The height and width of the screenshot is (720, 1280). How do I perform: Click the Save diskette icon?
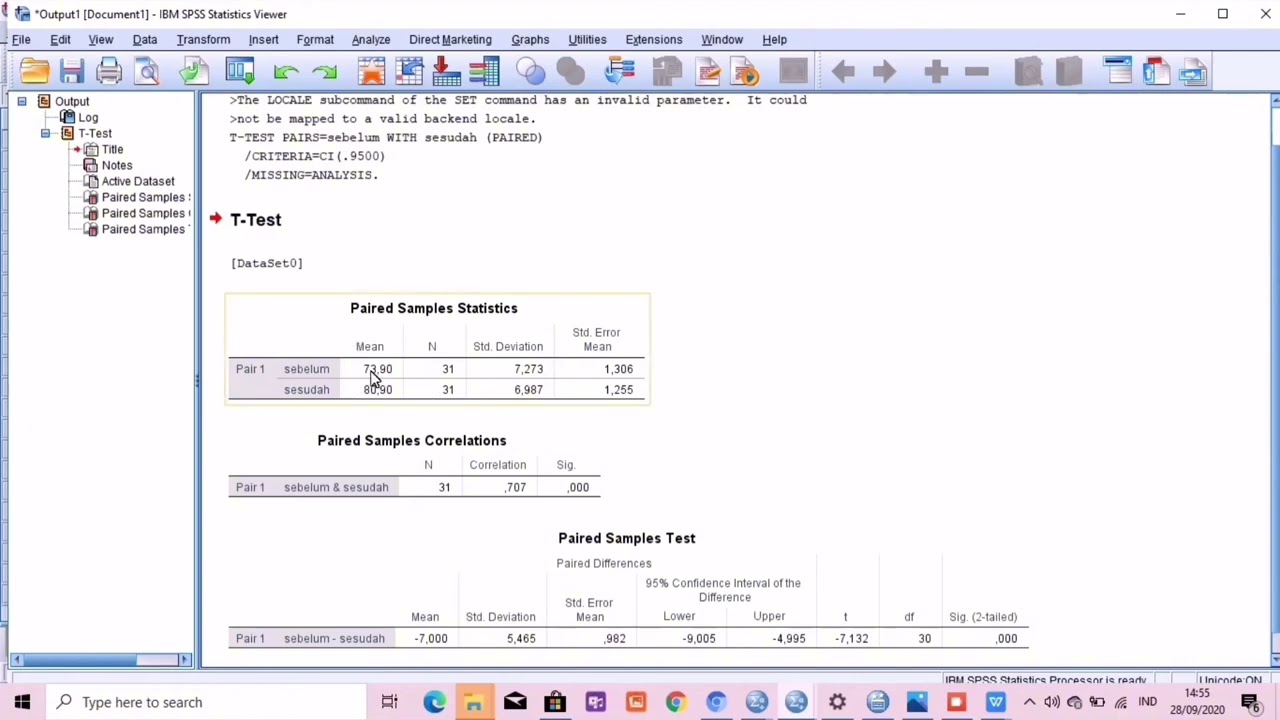(71, 71)
